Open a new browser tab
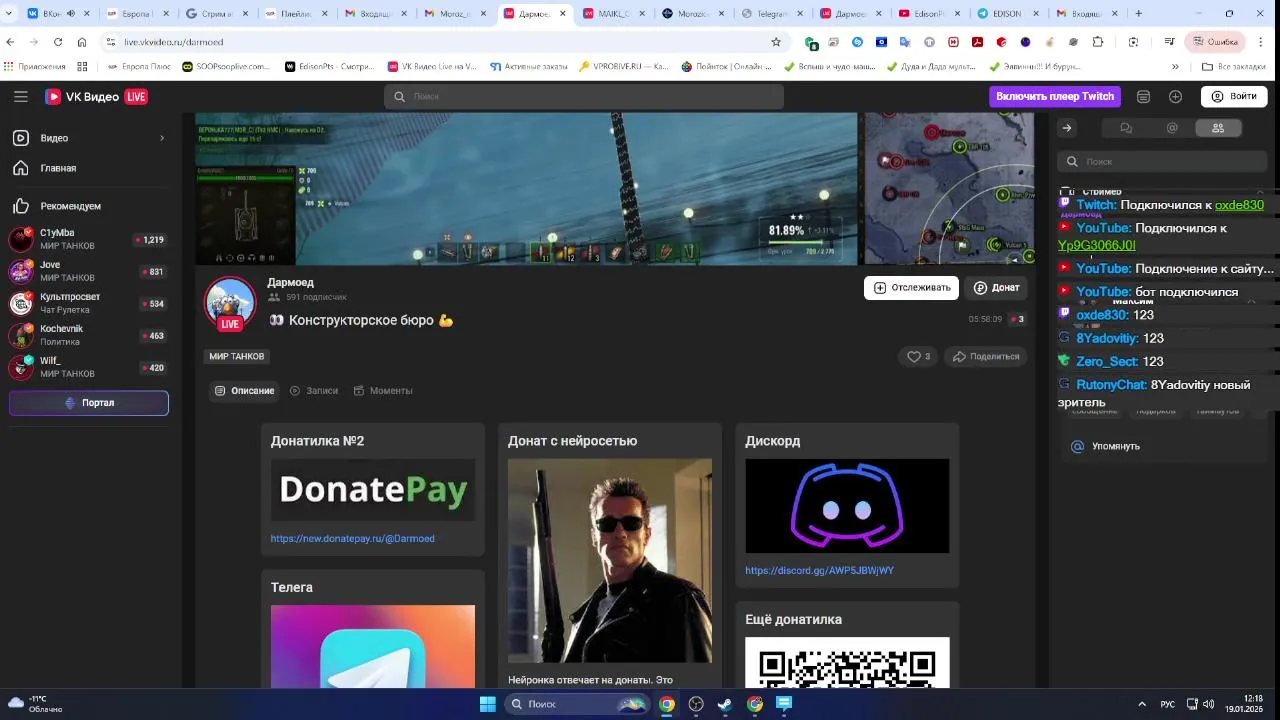This screenshot has width=1280, height=720. [1138, 14]
